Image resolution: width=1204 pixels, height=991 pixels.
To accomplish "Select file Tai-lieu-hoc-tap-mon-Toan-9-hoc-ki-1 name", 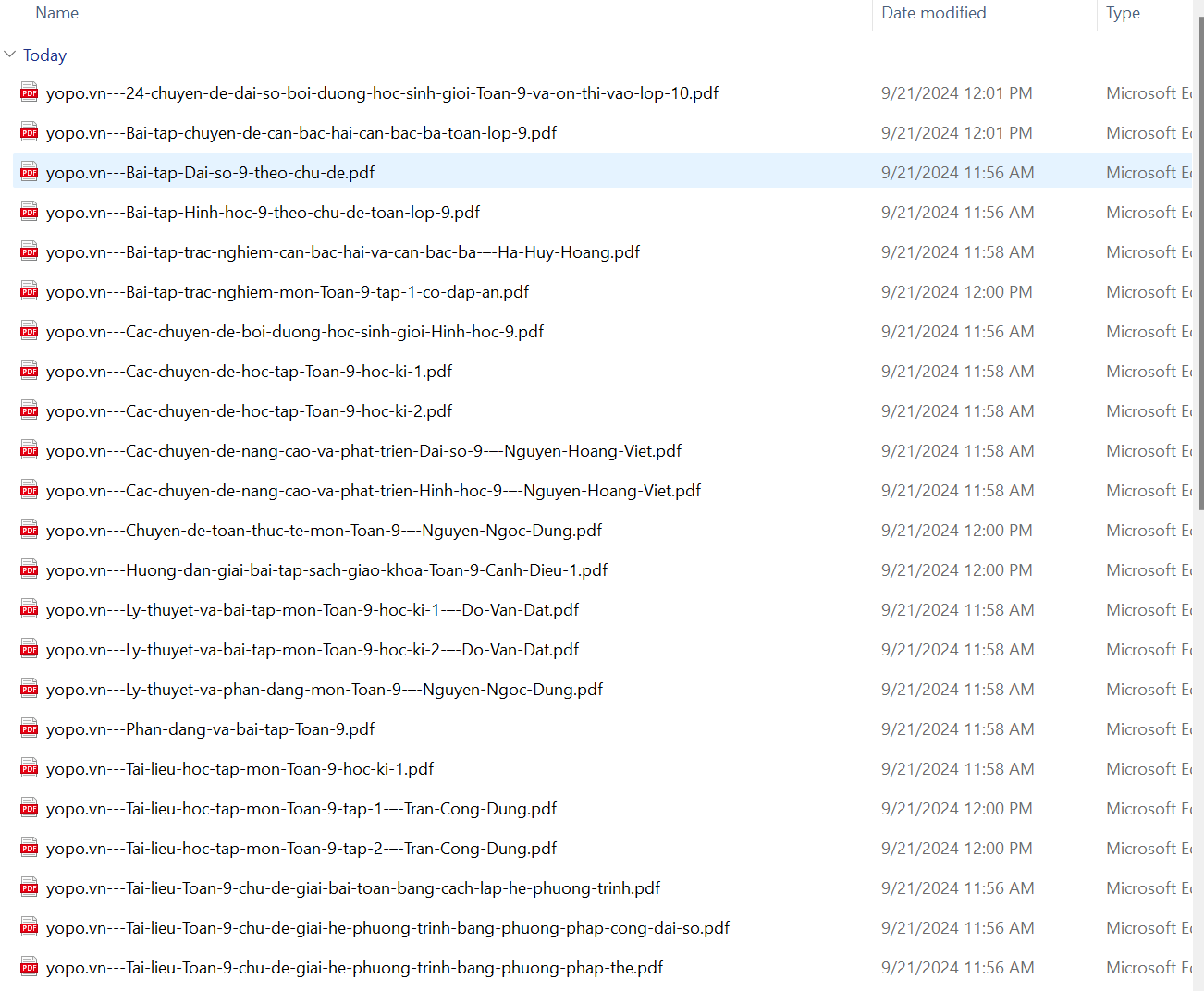I will tap(240, 769).
